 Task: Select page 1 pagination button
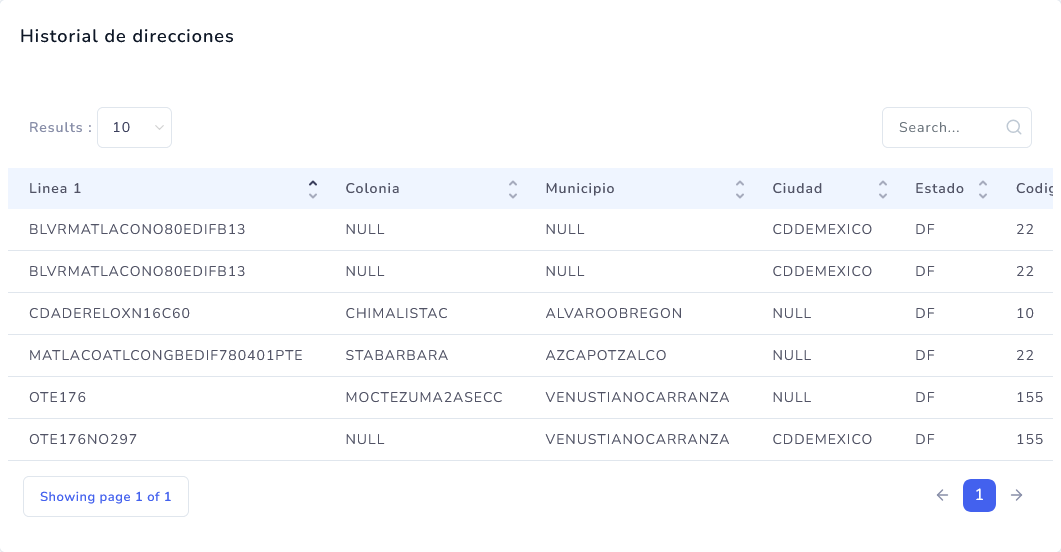point(979,495)
